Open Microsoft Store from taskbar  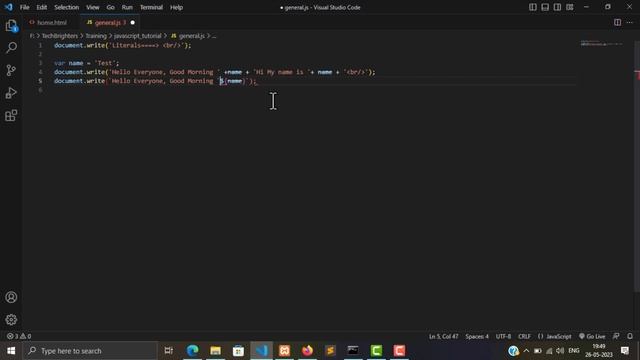(x=238, y=351)
